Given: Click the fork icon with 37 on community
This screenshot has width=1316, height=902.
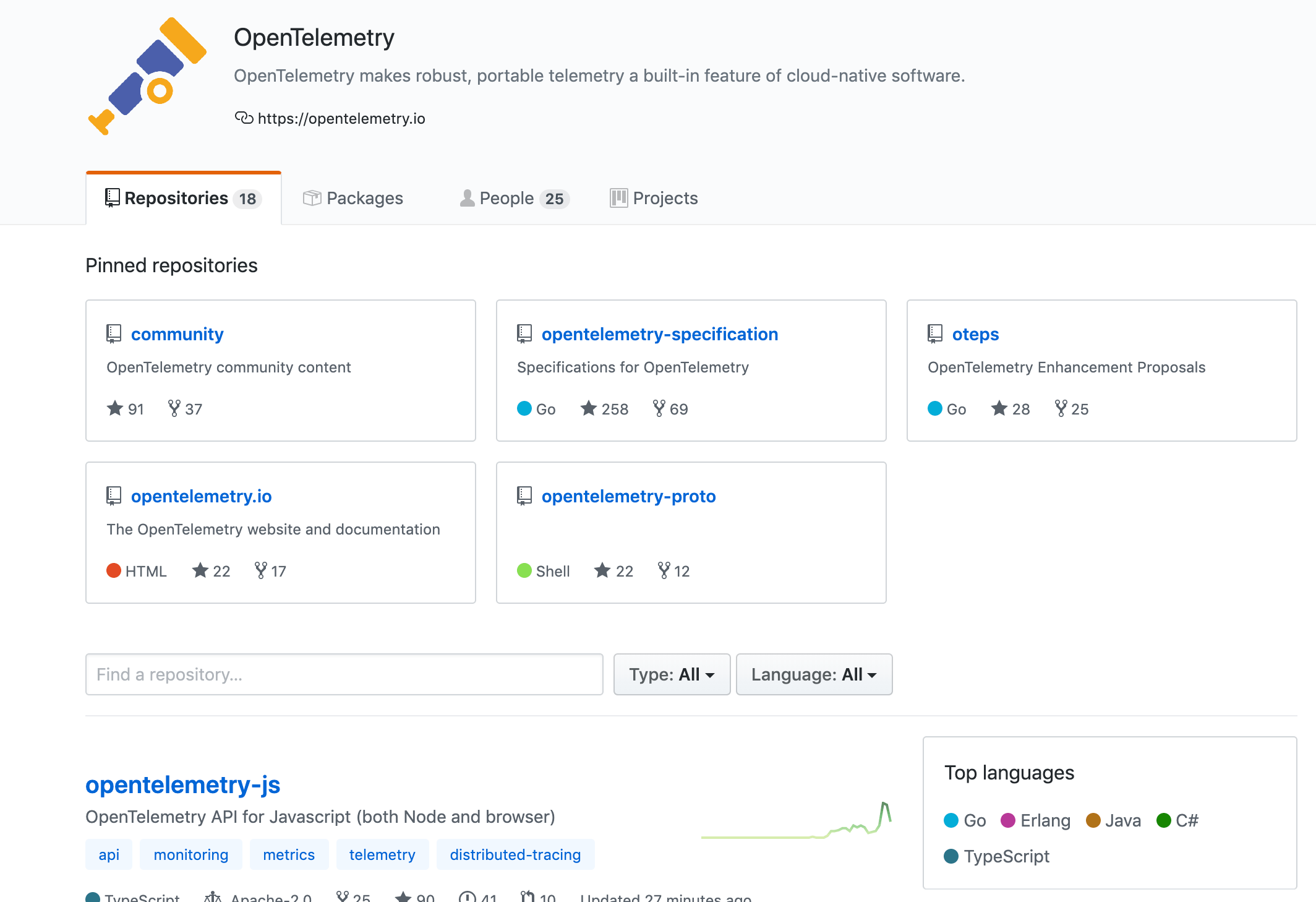Looking at the screenshot, I should 174,408.
